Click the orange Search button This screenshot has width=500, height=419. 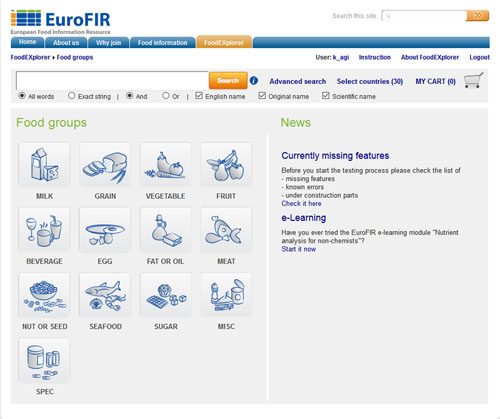pyautogui.click(x=228, y=80)
